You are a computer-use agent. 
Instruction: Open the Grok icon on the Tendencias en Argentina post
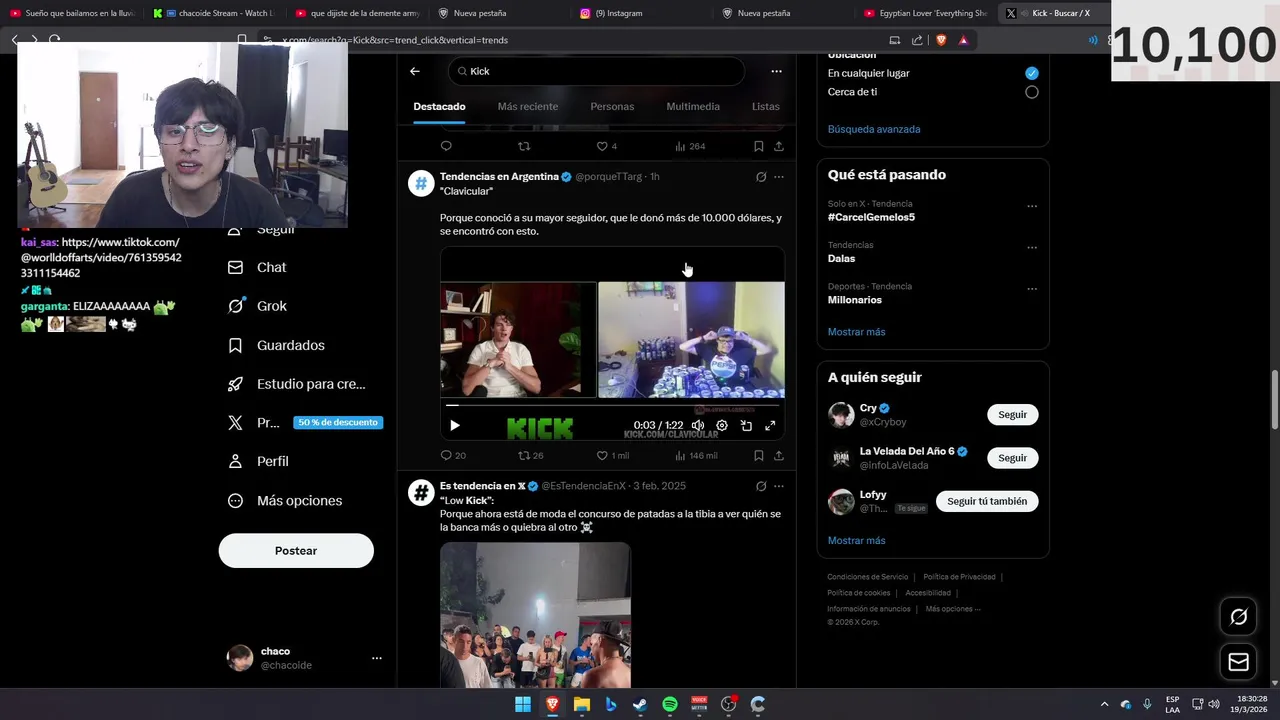[761, 177]
